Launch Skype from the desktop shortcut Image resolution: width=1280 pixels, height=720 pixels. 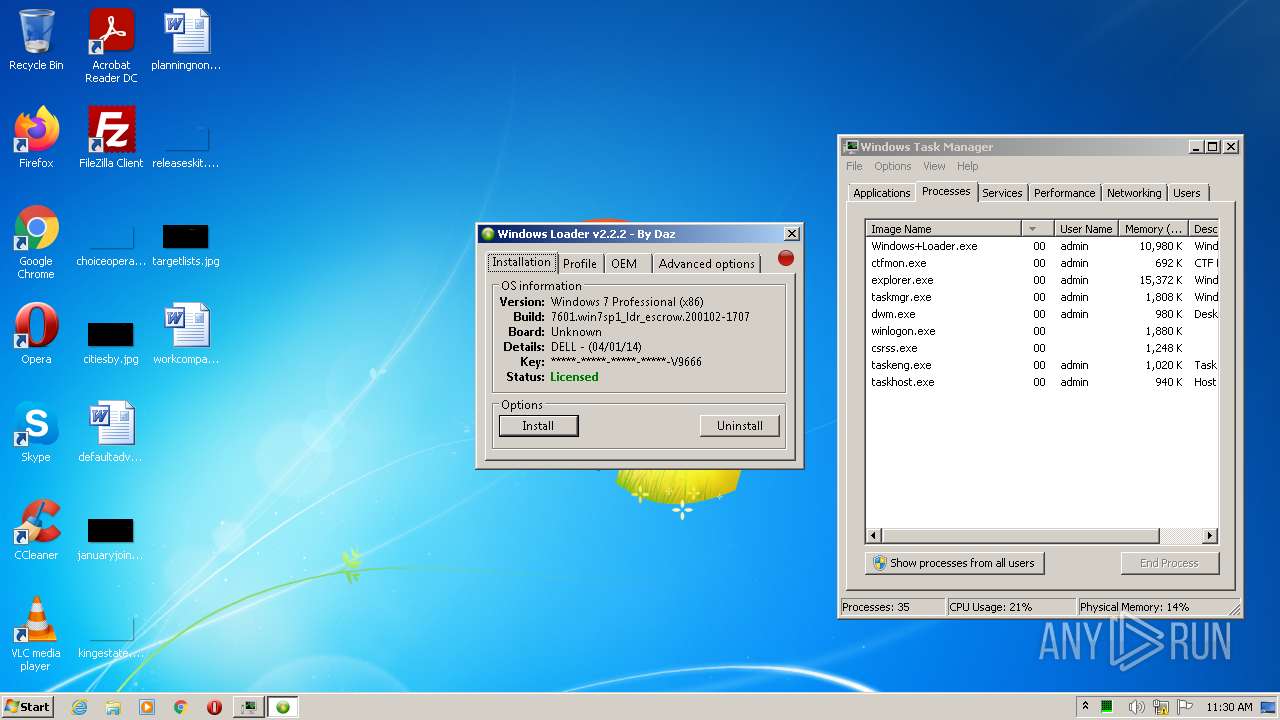pos(36,432)
